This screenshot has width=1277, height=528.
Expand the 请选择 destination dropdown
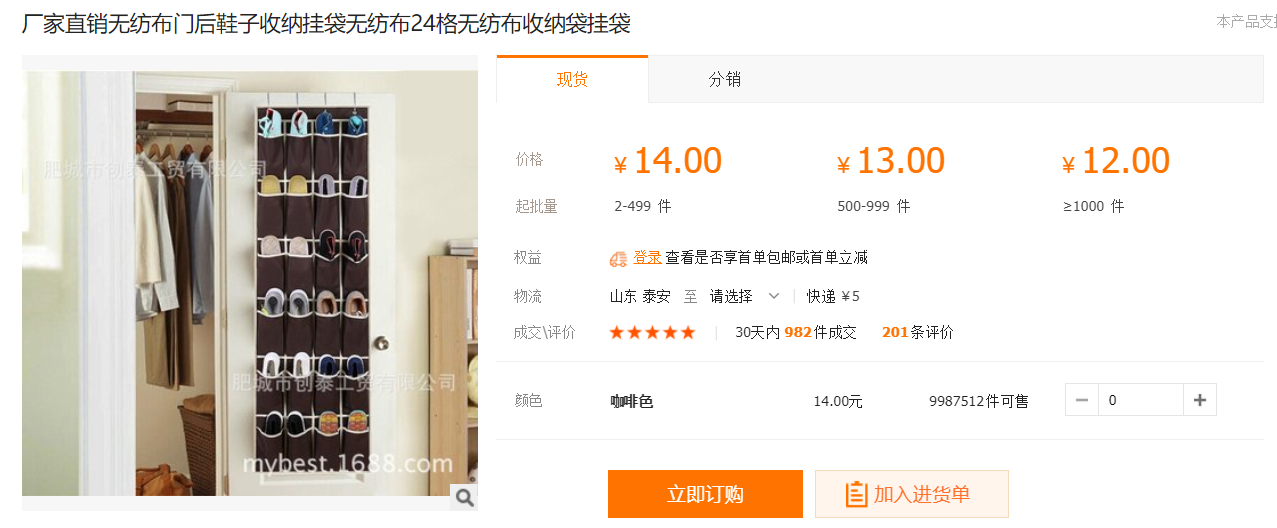tap(745, 296)
